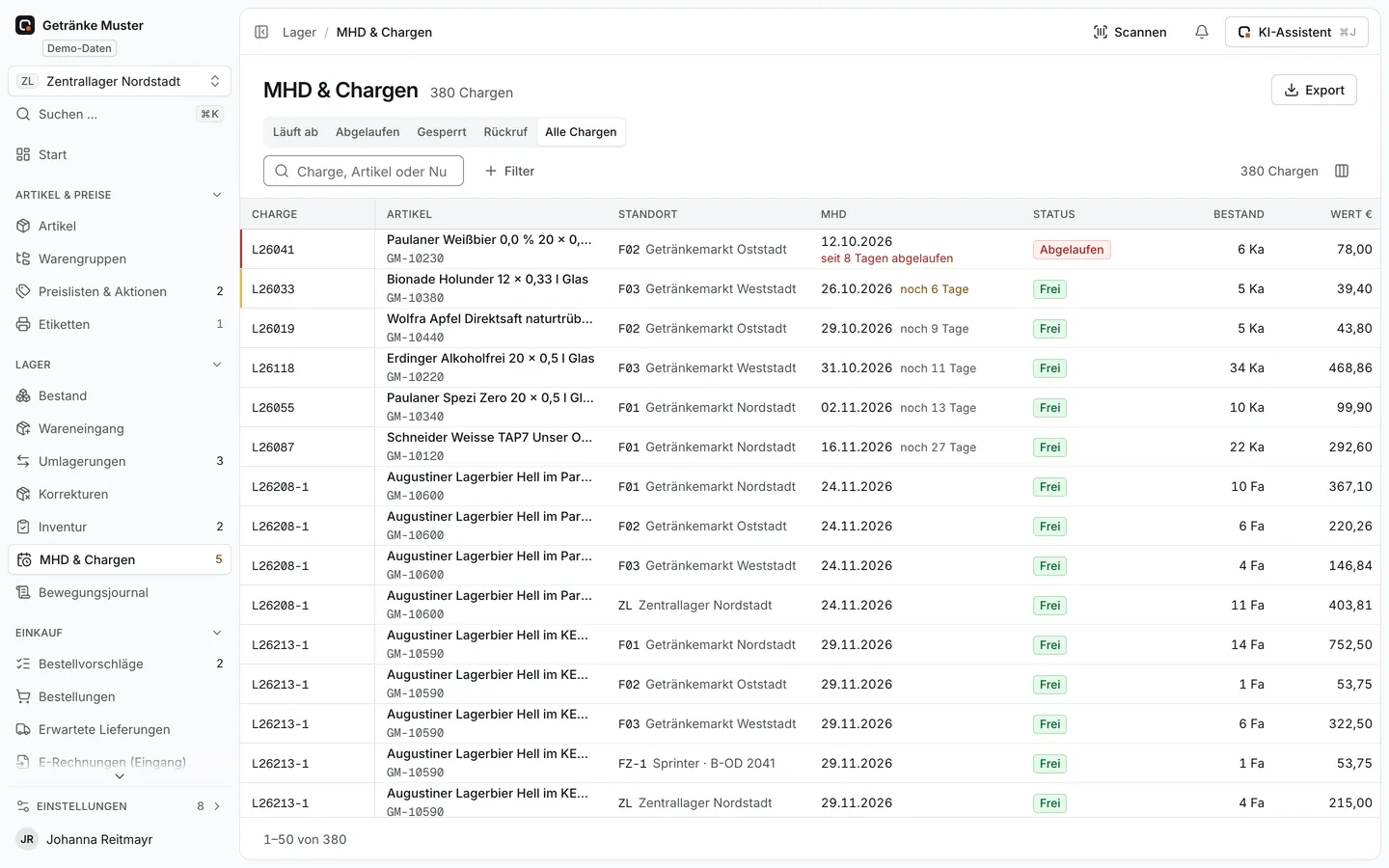The height and width of the screenshot is (868, 1389).
Task: Export the batch list
Action: pyautogui.click(x=1314, y=90)
